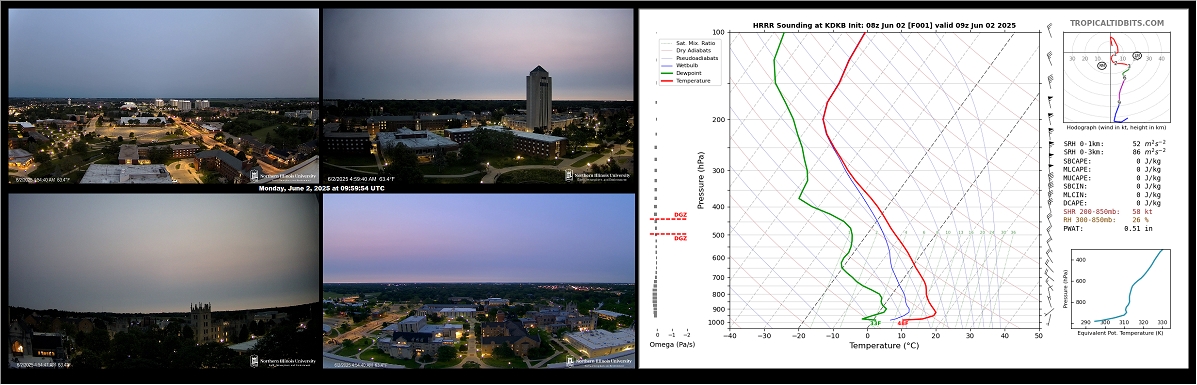Viewport: 1197px width, 385px height.
Task: Click the Northern Illinois University logo in top-left webcam
Action: [x=283, y=175]
